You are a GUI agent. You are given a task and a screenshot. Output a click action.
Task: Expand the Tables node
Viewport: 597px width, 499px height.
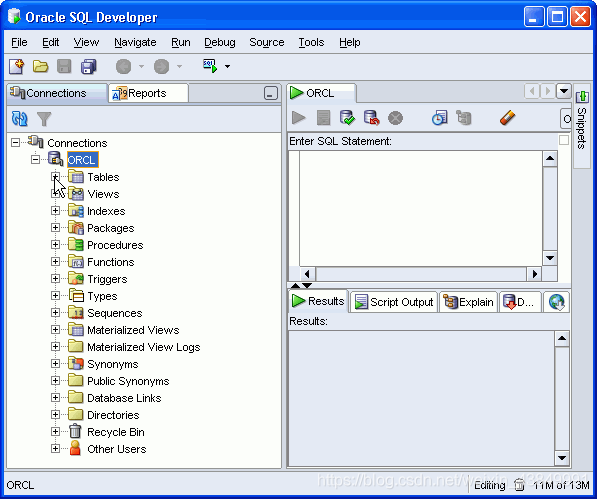pos(55,177)
